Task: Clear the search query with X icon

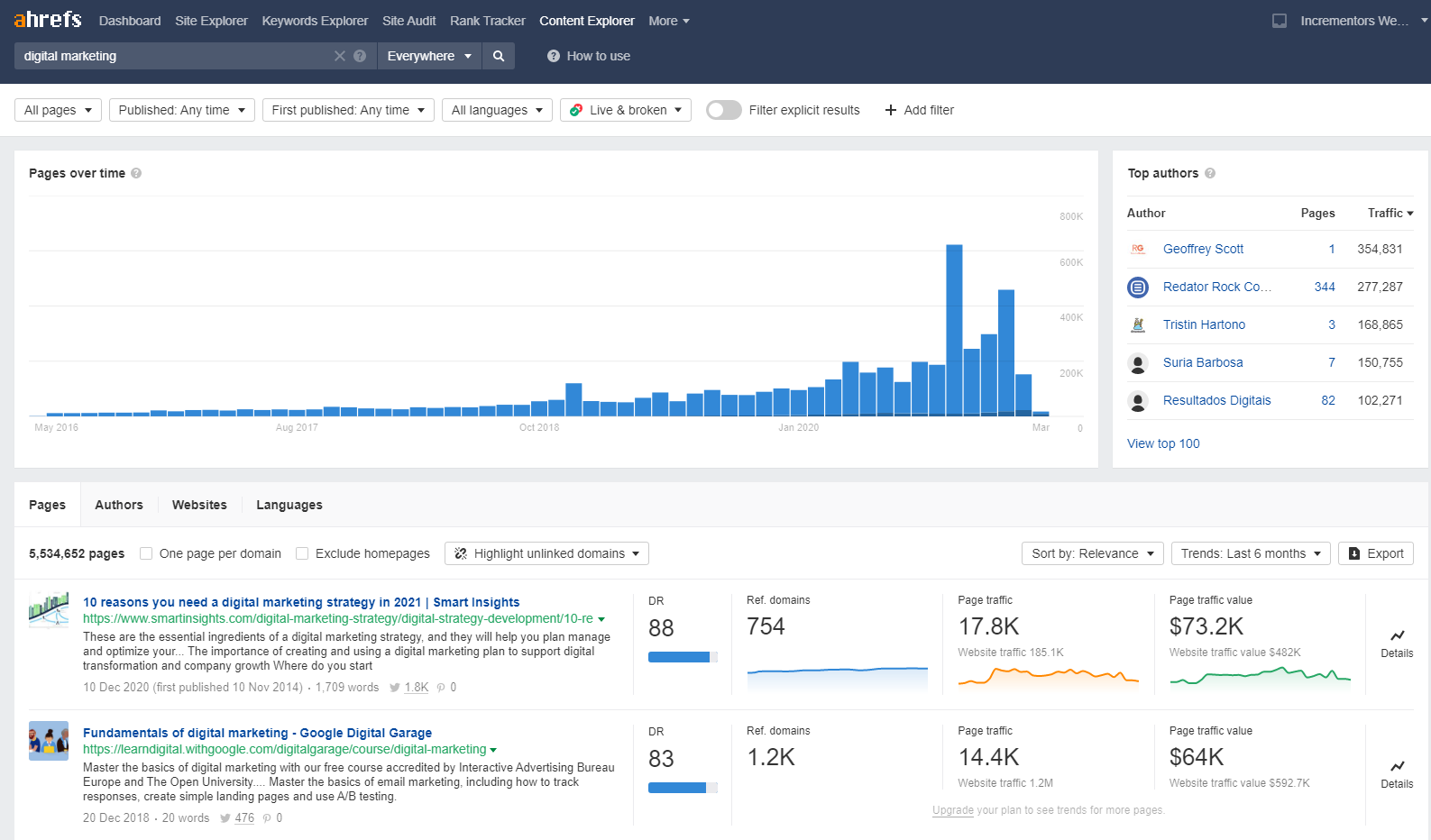Action: pyautogui.click(x=340, y=56)
